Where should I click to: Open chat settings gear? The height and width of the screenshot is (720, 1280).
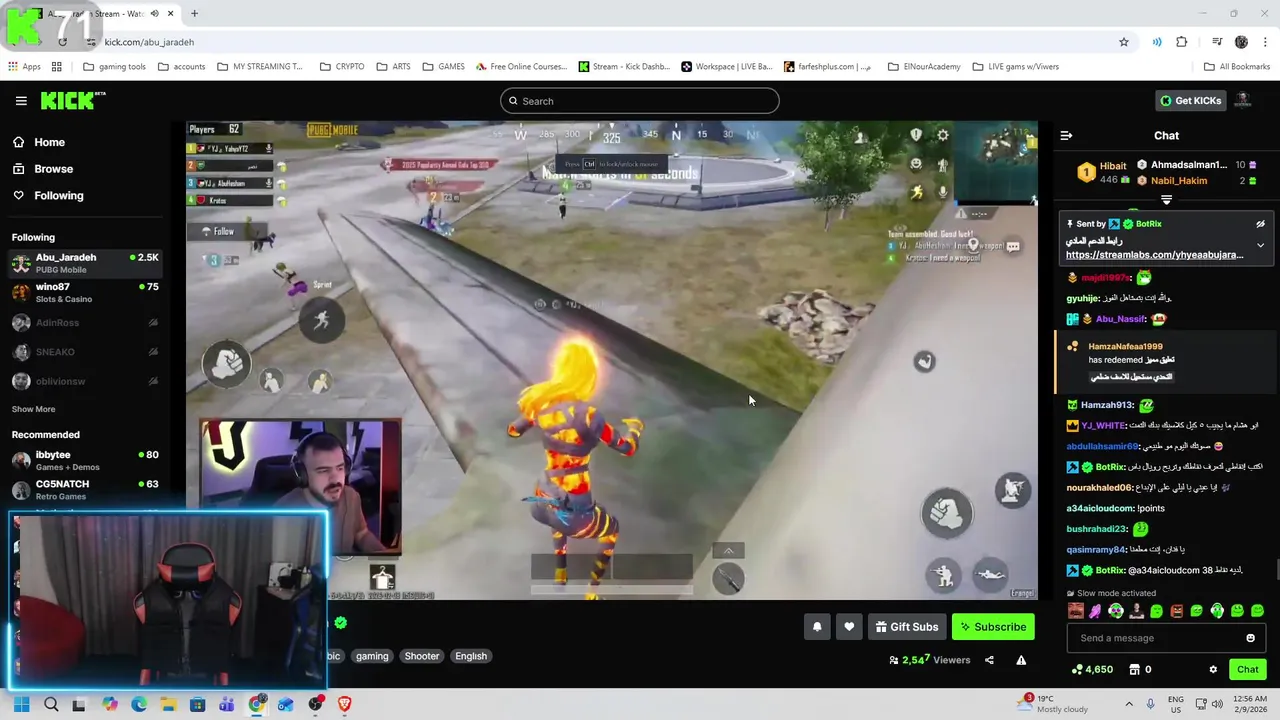tap(1213, 669)
